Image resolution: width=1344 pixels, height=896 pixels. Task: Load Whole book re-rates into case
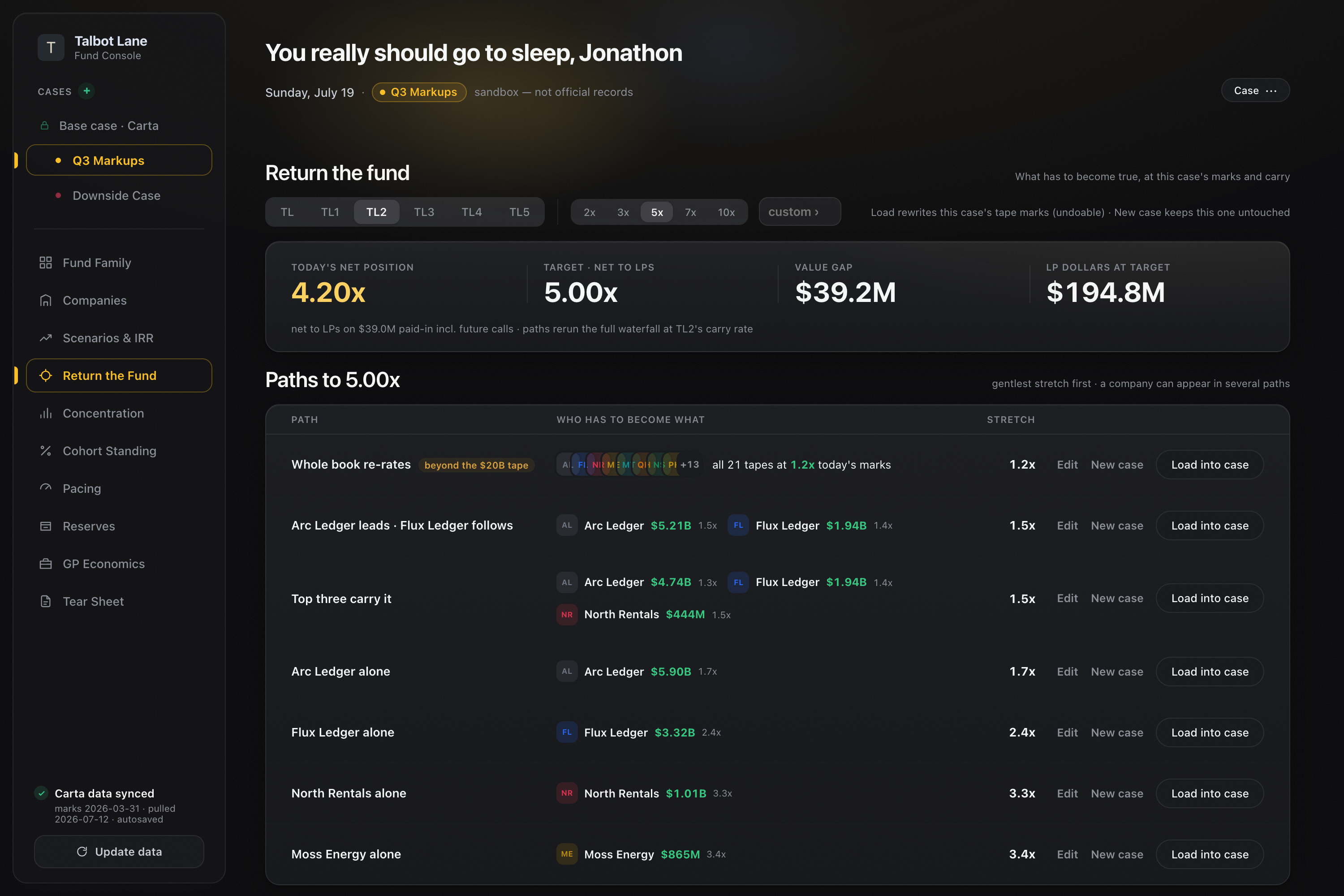click(x=1210, y=465)
